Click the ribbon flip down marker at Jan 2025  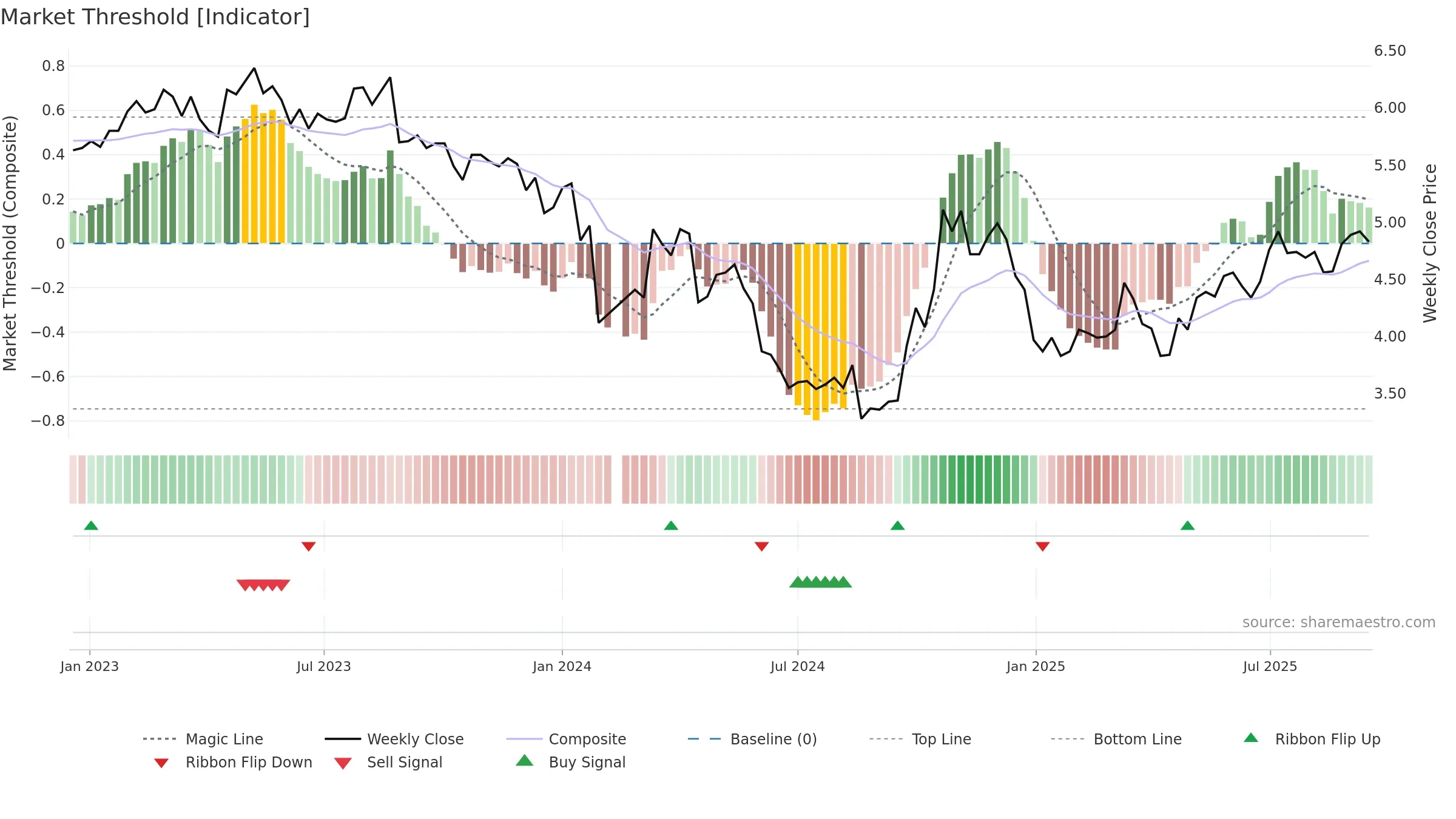tap(1043, 547)
